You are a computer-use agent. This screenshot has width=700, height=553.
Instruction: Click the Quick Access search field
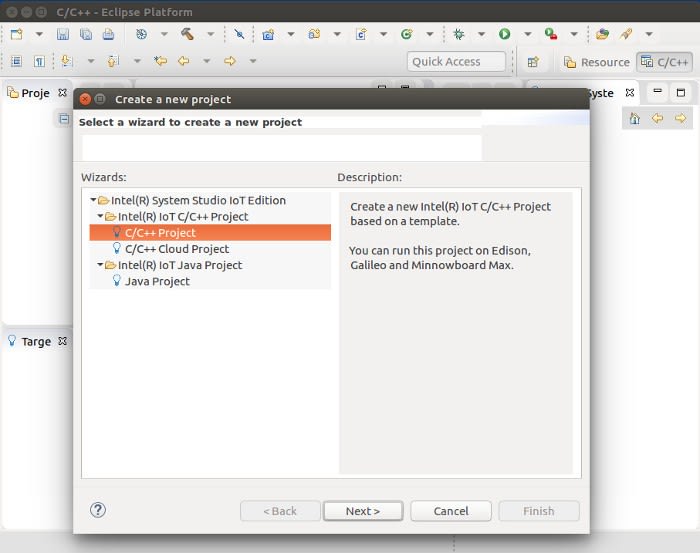(x=456, y=62)
